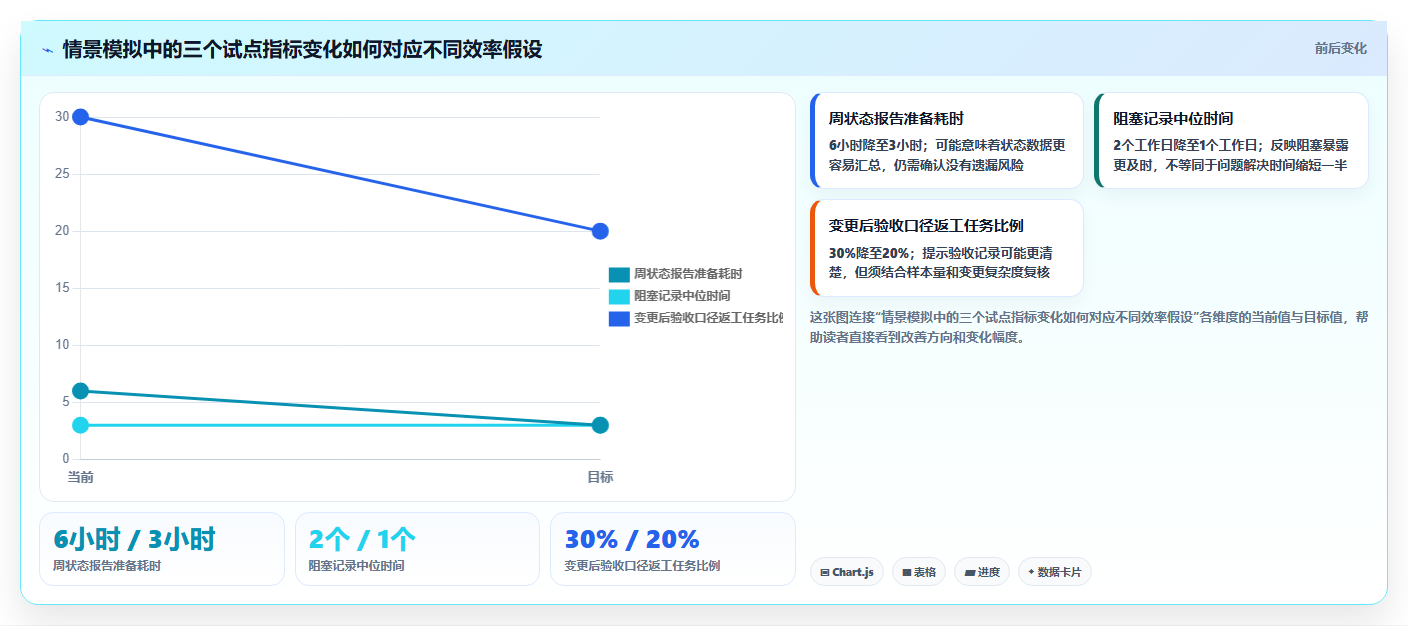1408x626 pixels.
Task: Click the blue data point at 30
Action: [81, 117]
